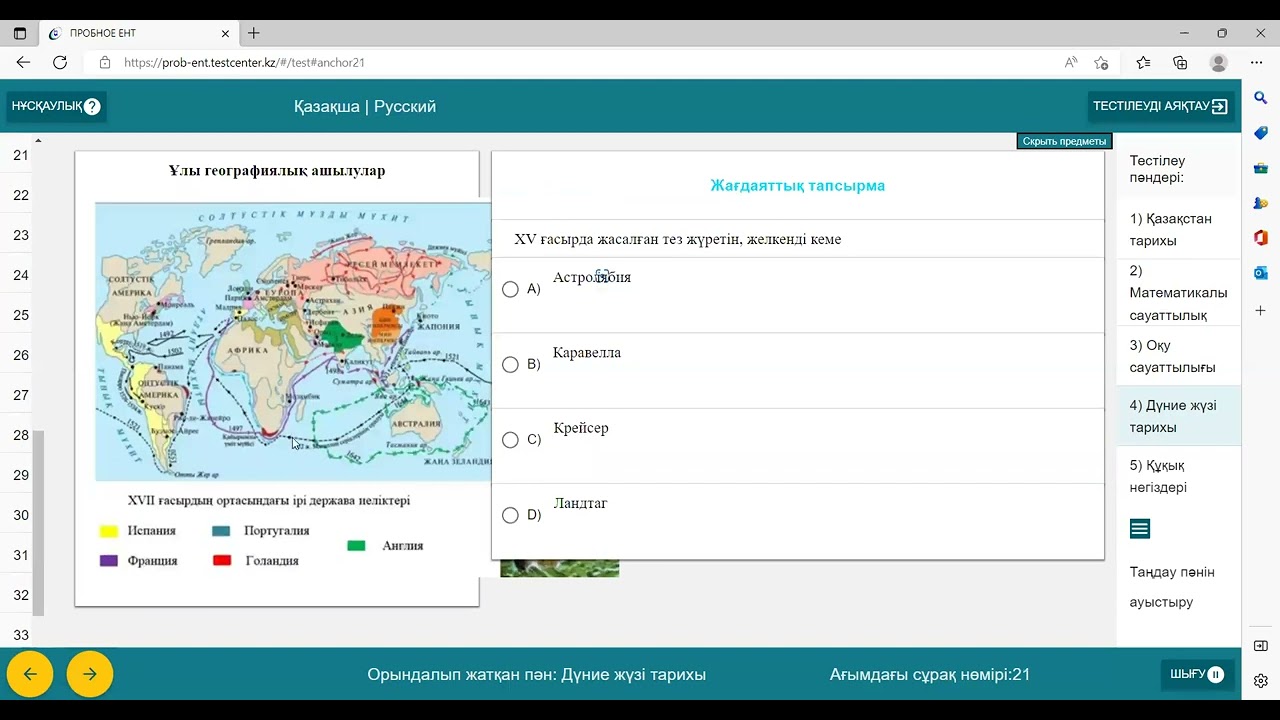The image size is (1280, 720).
Task: Jump to question 25
Action: click(x=21, y=315)
